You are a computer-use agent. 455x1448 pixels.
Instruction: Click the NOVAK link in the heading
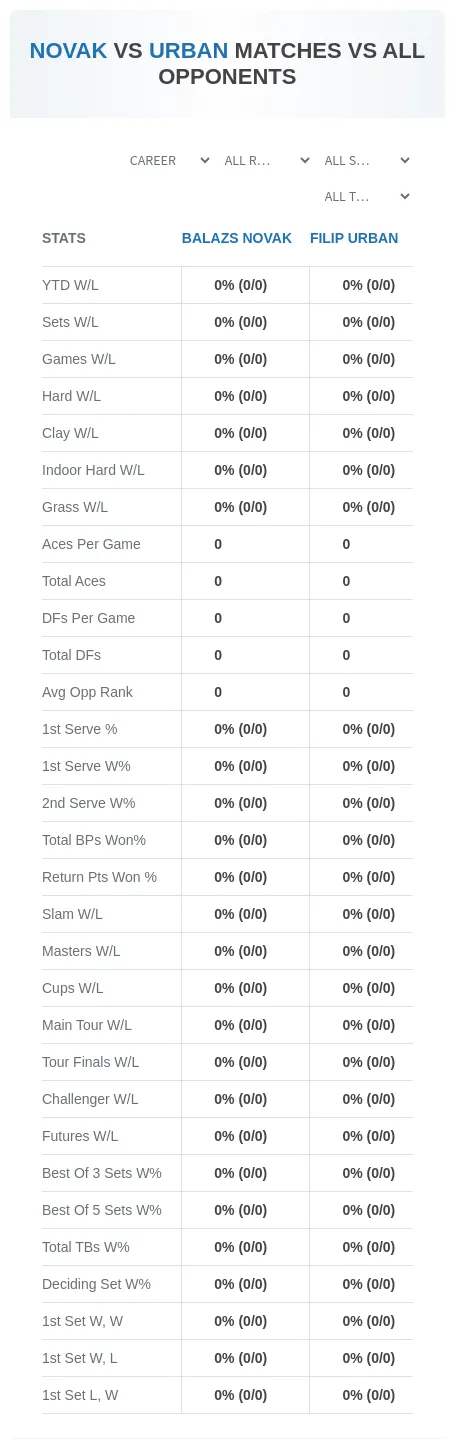pyautogui.click(x=68, y=51)
